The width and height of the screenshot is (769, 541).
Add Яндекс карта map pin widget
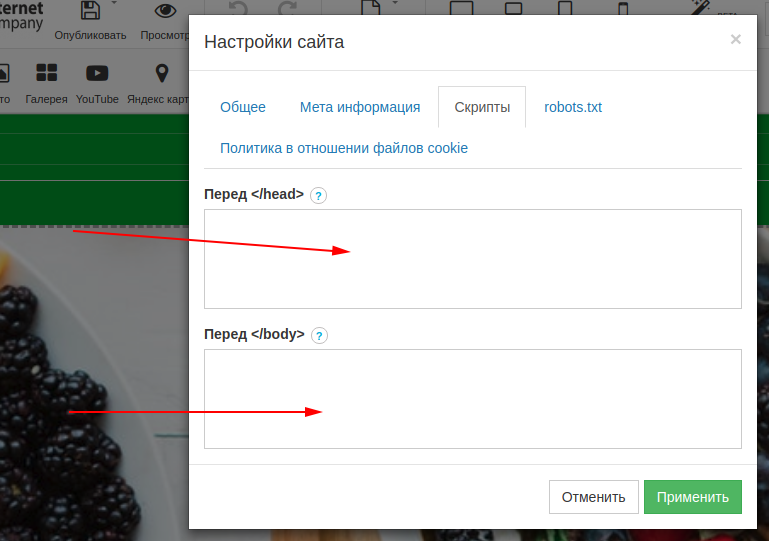point(161,74)
